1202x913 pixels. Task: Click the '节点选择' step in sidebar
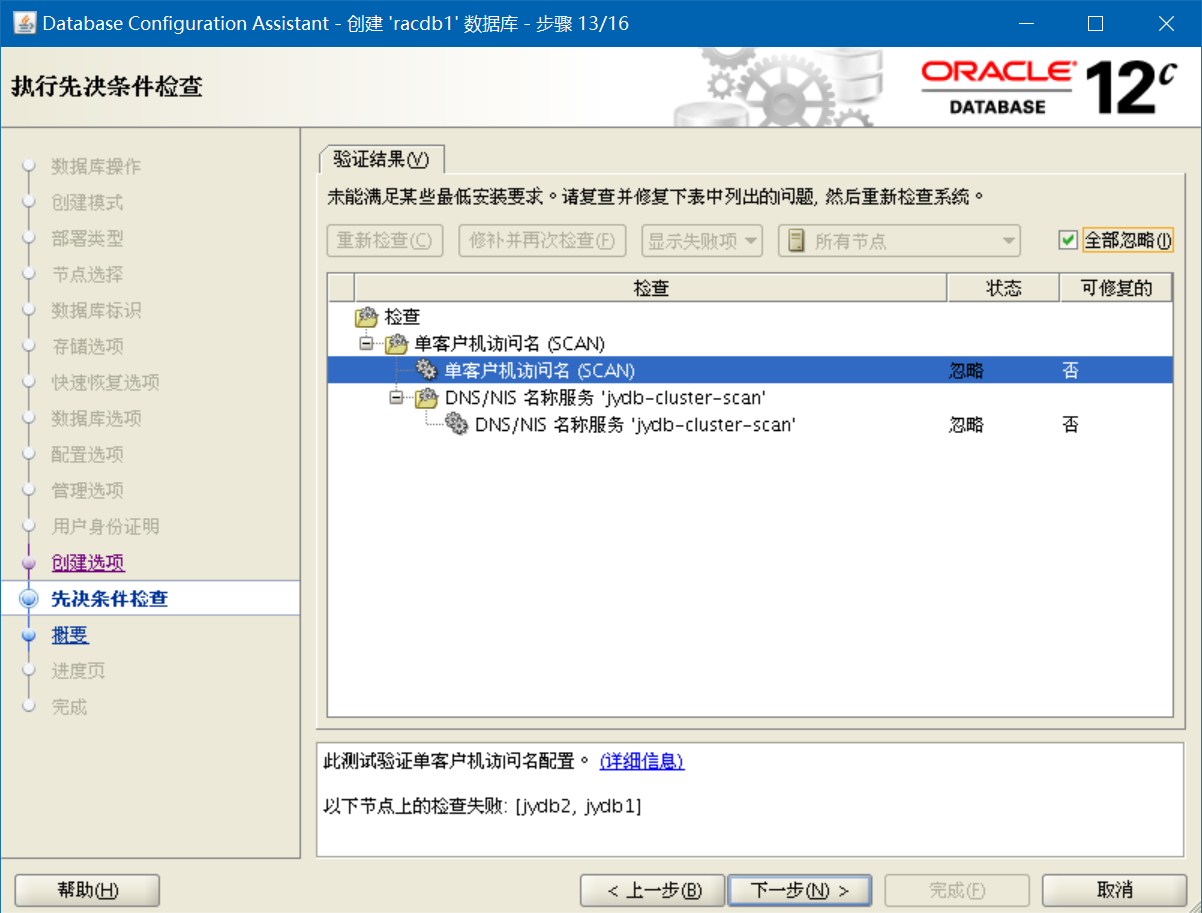point(88,275)
